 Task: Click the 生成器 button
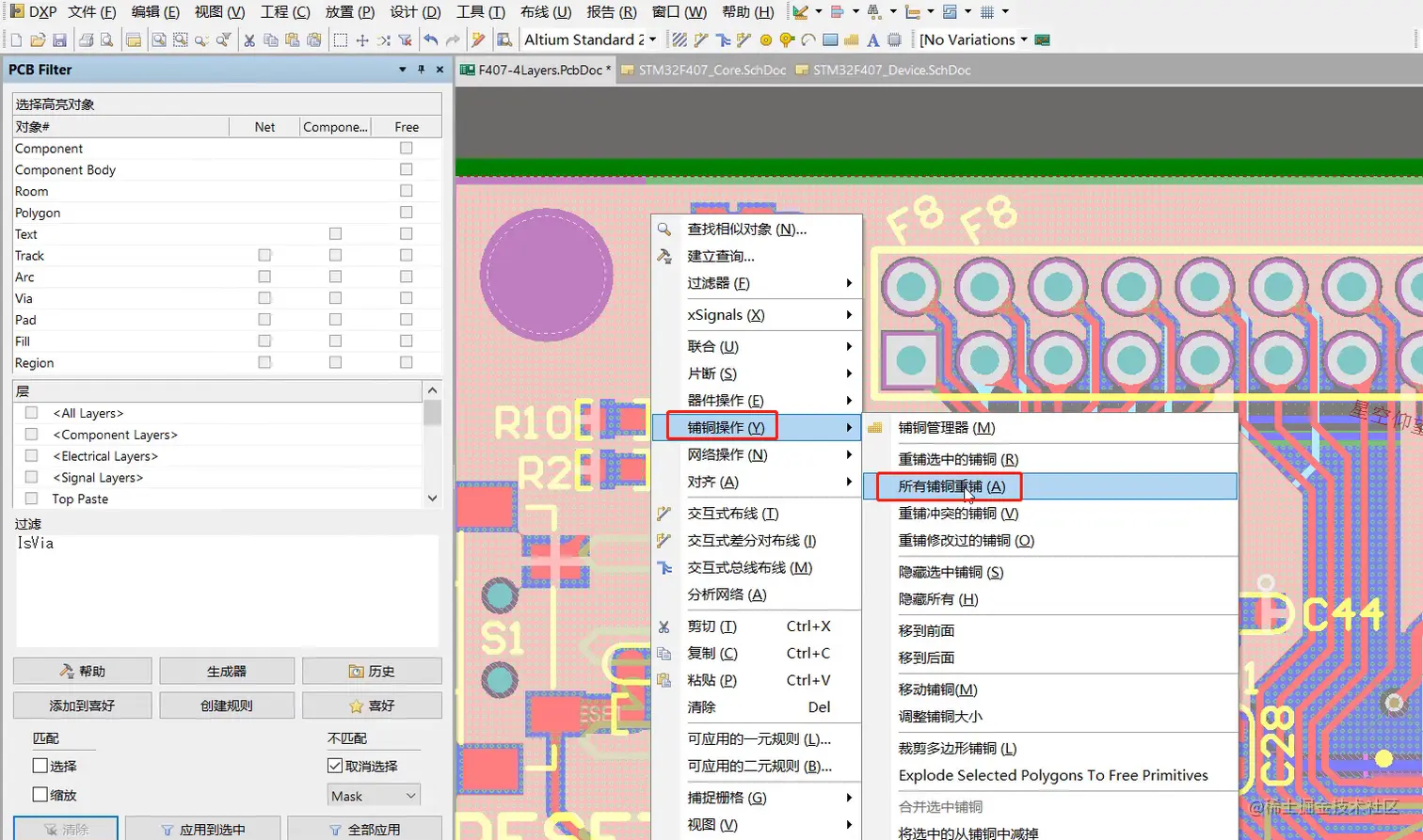pyautogui.click(x=227, y=671)
